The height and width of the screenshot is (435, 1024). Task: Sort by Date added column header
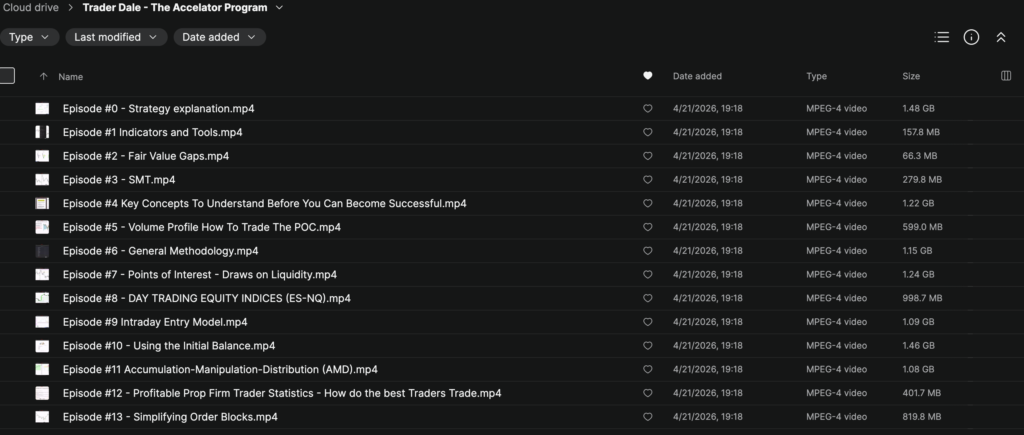point(697,76)
